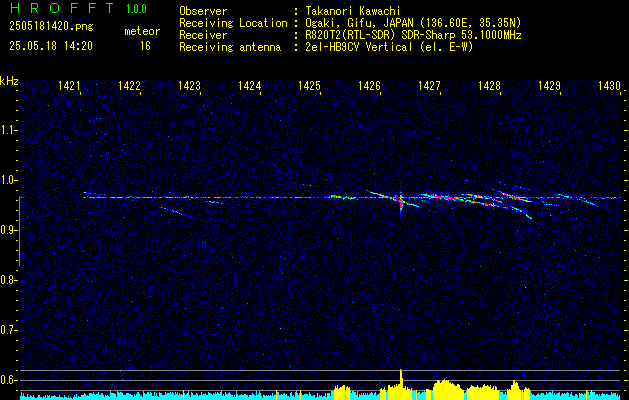Click the 1424 time axis marker
This screenshot has height=400, width=629.
point(250,86)
